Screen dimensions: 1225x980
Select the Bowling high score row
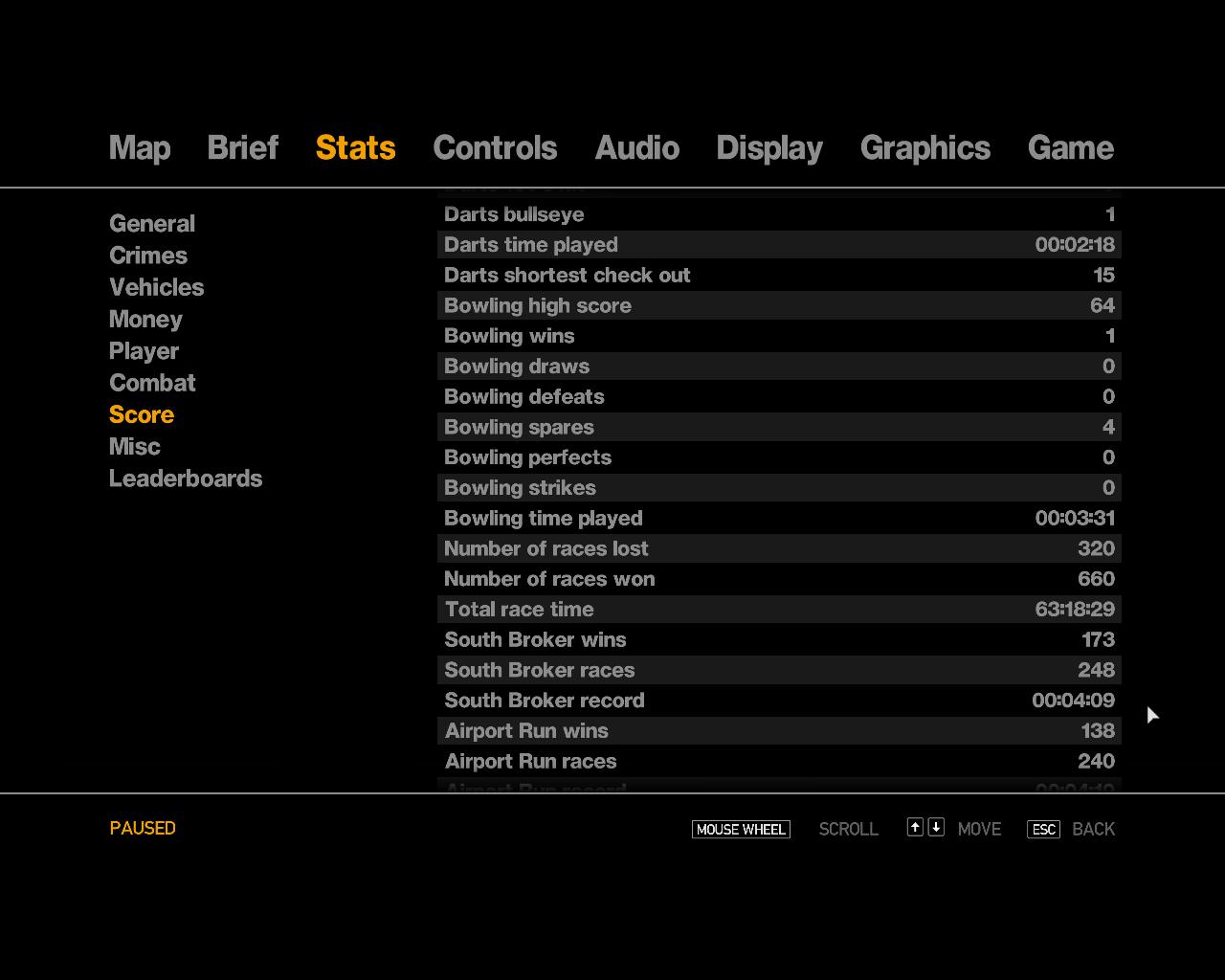[779, 305]
